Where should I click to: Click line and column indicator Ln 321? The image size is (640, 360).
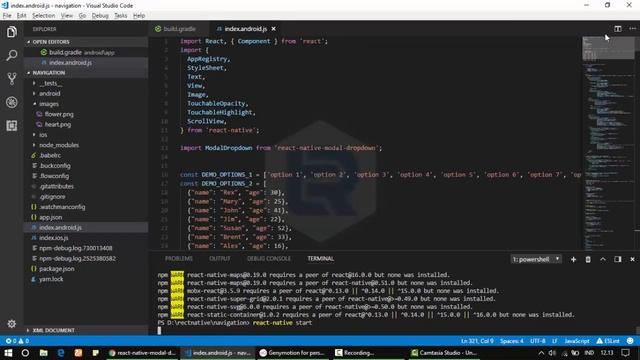pos(477,341)
